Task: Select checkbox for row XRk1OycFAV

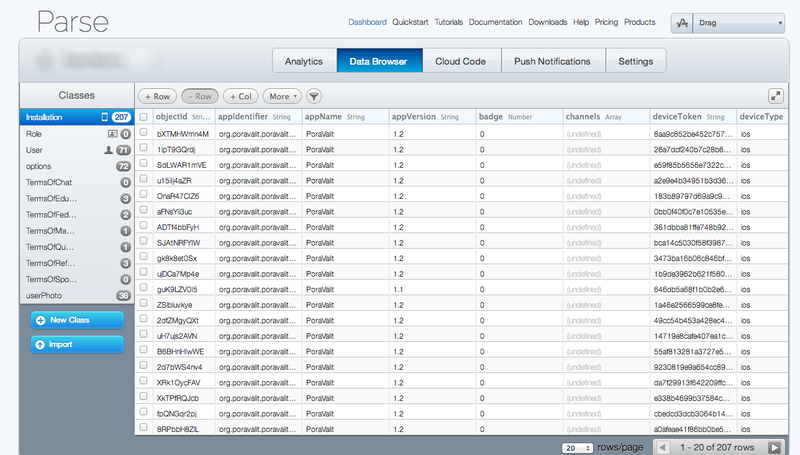Action: [144, 381]
